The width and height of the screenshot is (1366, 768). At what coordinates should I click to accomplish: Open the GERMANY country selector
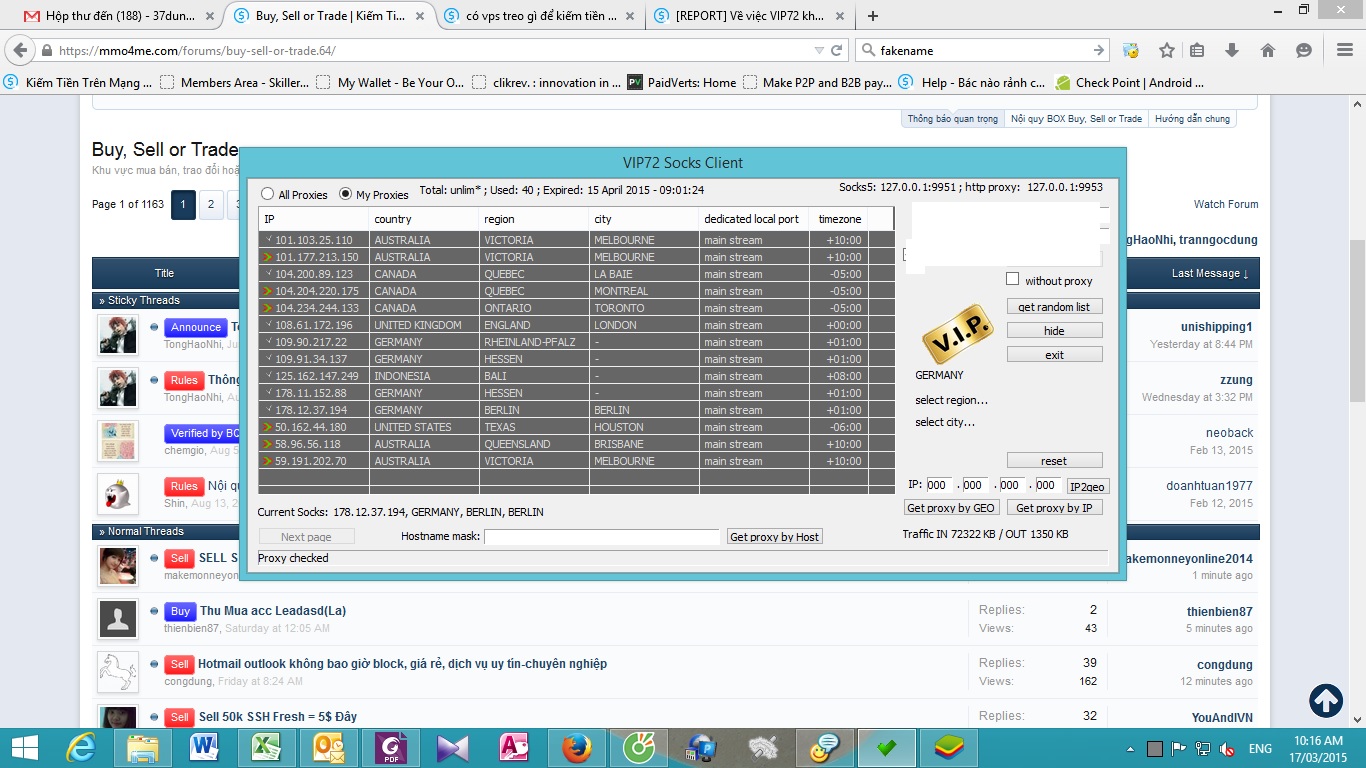click(x=939, y=375)
